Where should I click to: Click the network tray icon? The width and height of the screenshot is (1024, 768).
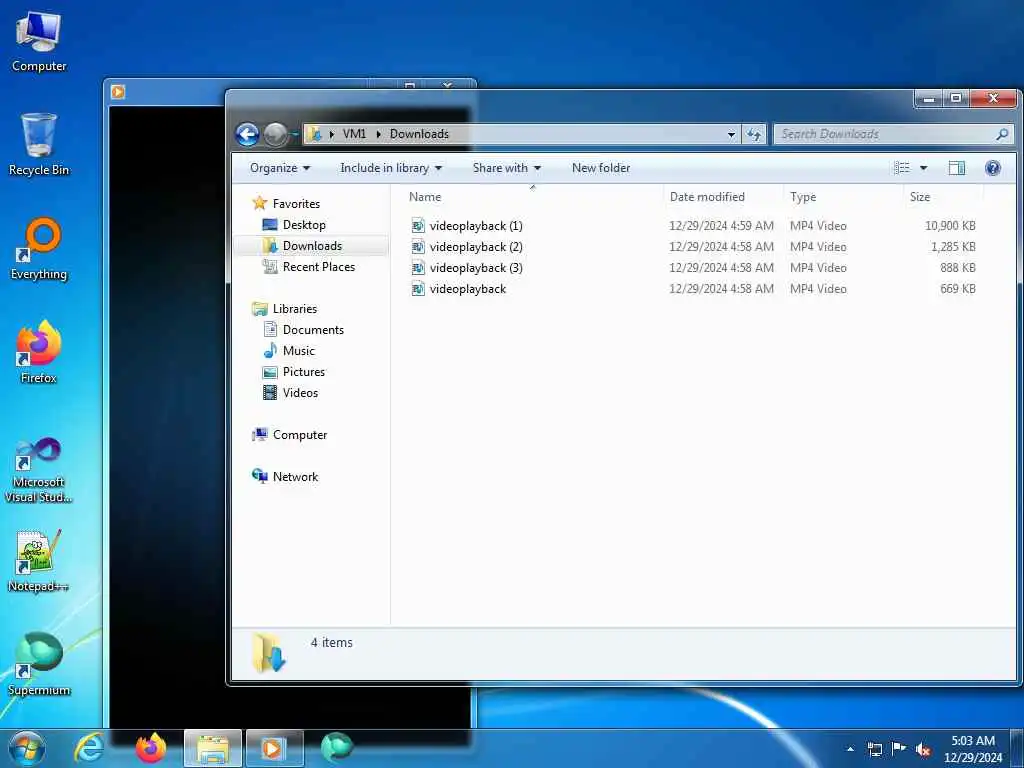point(874,749)
